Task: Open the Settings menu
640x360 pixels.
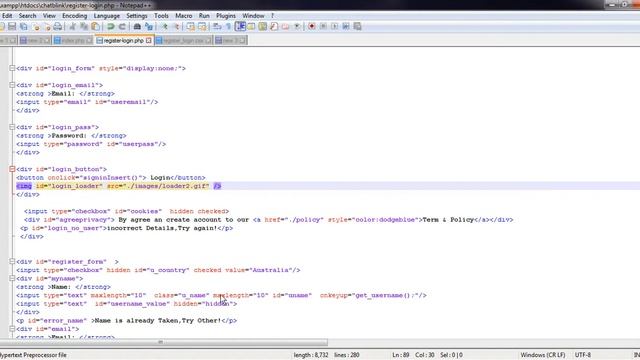Action: pyautogui.click(x=136, y=16)
